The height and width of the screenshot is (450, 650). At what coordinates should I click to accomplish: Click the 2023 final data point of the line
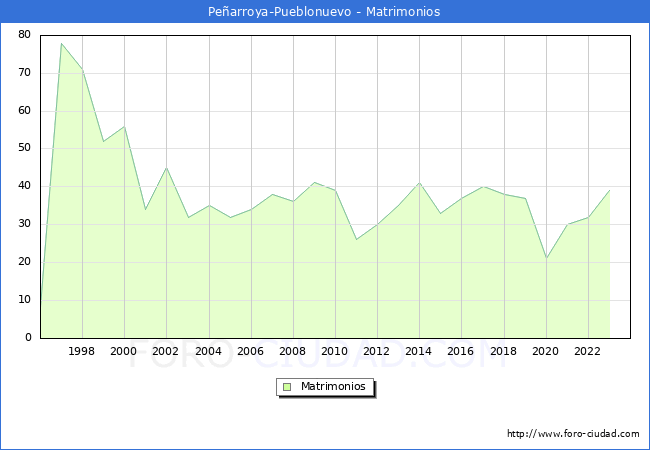point(609,190)
